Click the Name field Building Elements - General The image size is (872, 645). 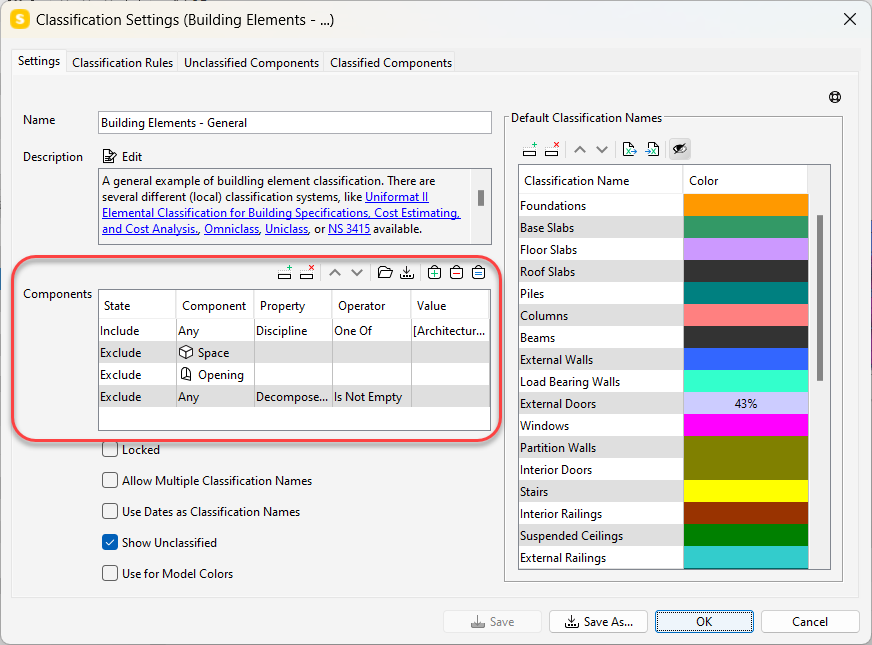[295, 123]
